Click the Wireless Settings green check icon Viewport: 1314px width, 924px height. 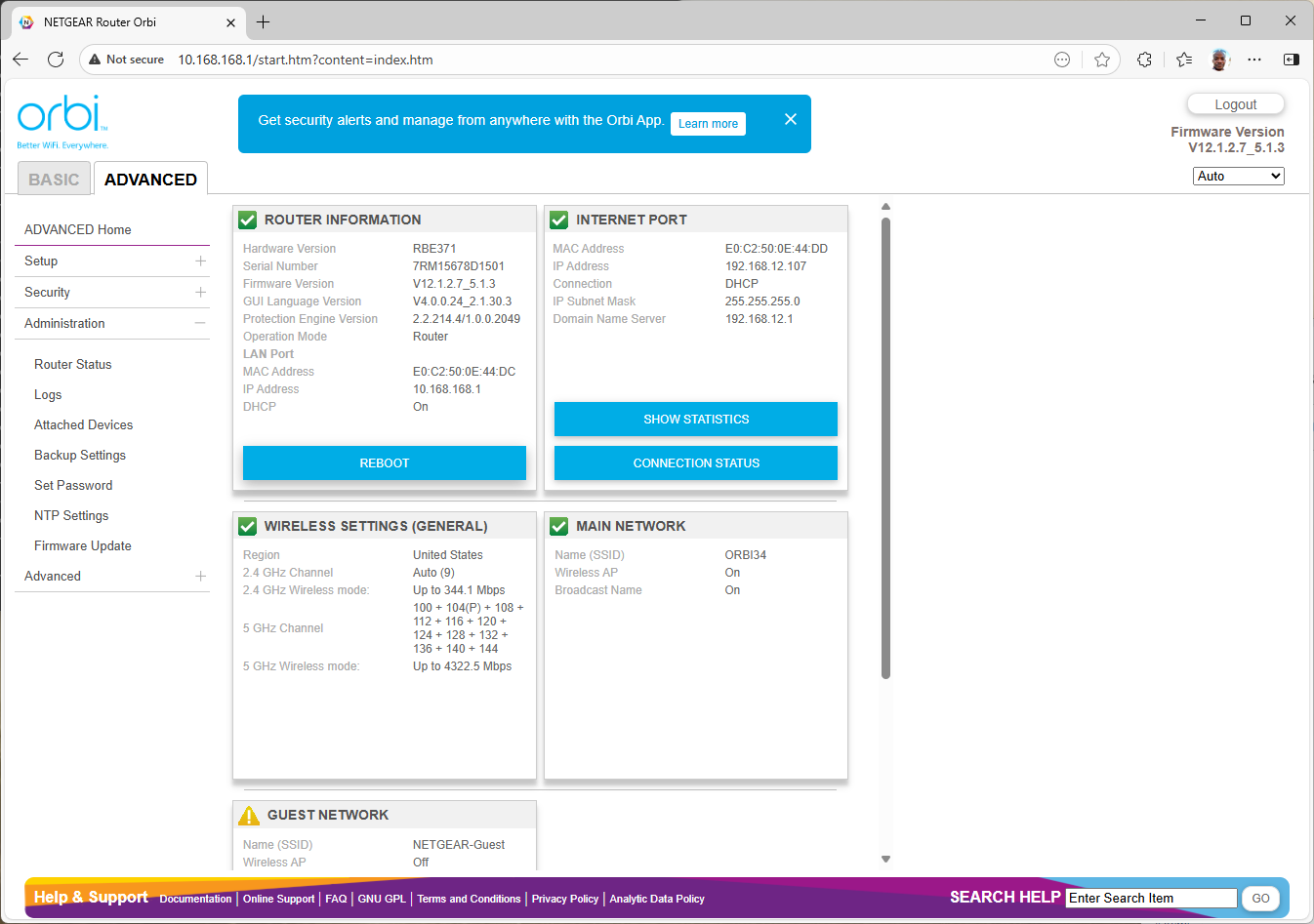coord(248,526)
